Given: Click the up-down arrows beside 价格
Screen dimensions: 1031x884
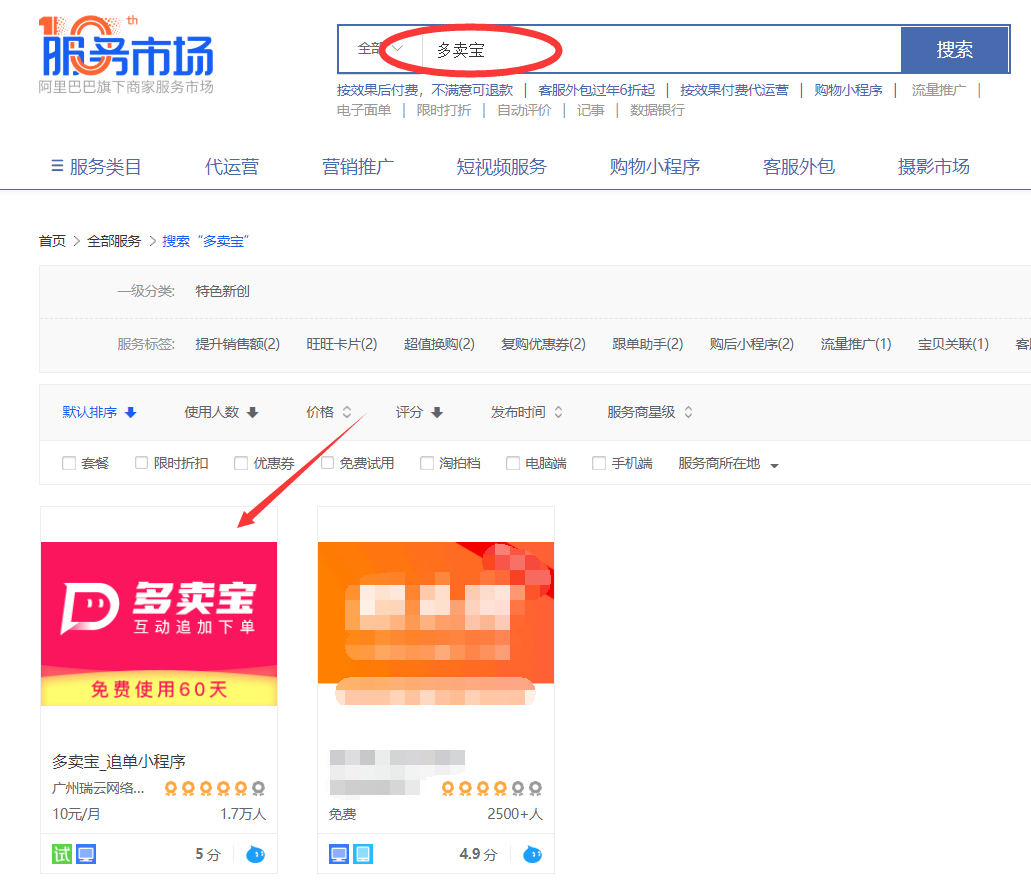Looking at the screenshot, I should click(x=347, y=412).
